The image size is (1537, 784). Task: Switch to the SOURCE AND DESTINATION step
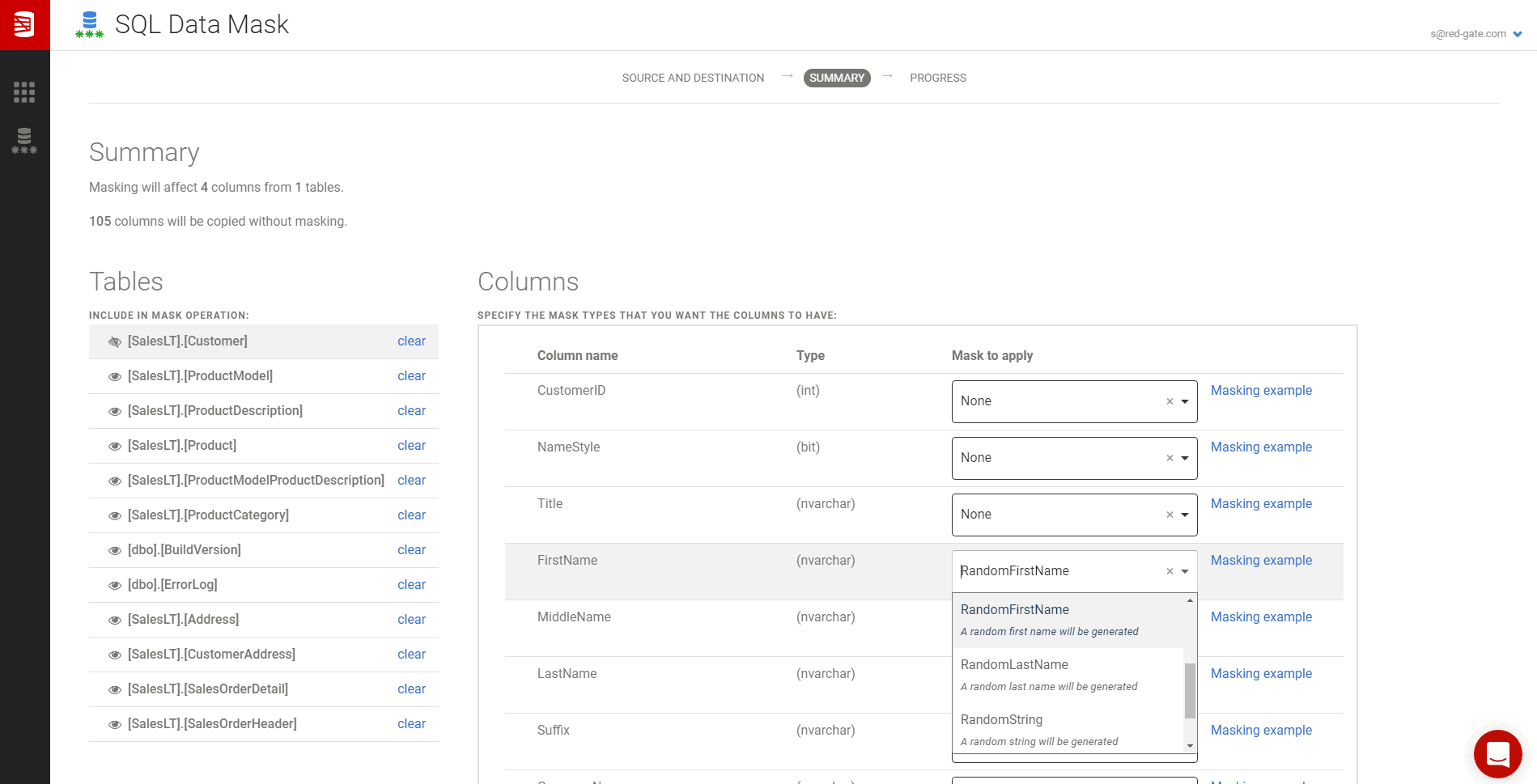pos(692,78)
